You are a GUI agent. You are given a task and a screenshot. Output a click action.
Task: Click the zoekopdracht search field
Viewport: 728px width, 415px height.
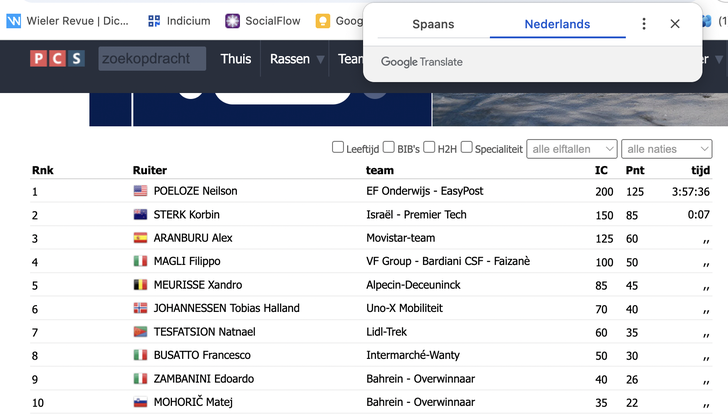pyautogui.click(x=152, y=59)
